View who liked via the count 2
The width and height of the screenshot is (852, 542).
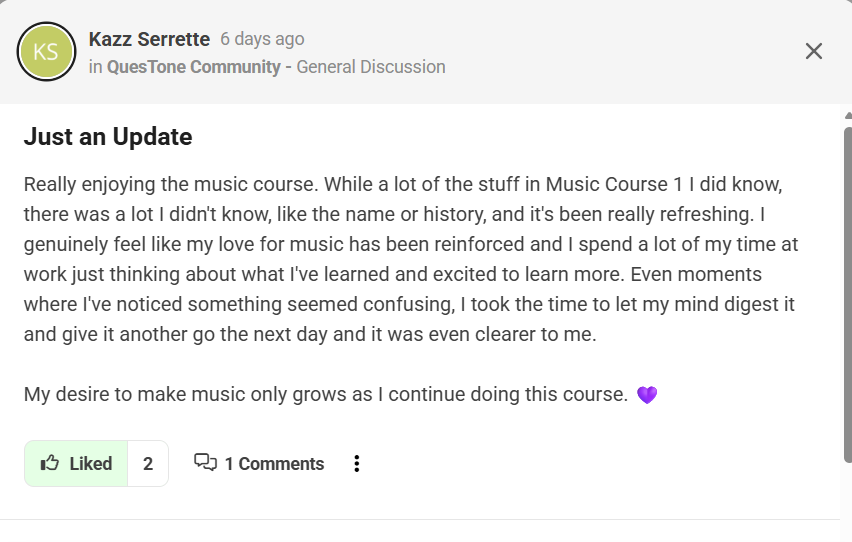(x=148, y=463)
